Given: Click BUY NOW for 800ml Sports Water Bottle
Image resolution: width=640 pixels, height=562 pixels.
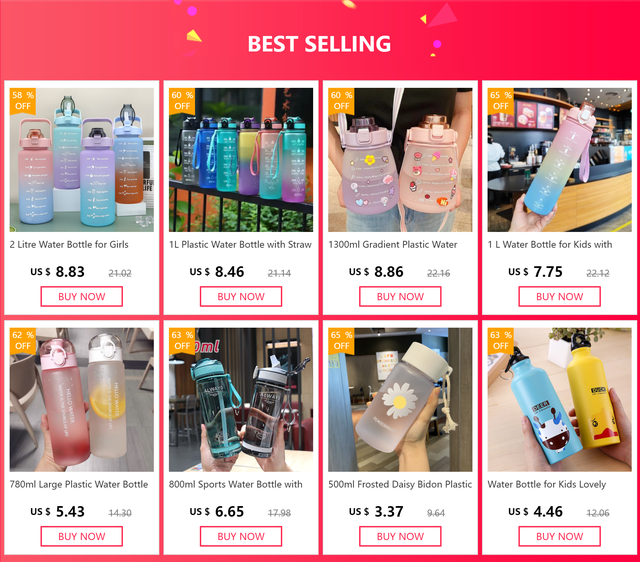Looking at the screenshot, I should coord(241,536).
